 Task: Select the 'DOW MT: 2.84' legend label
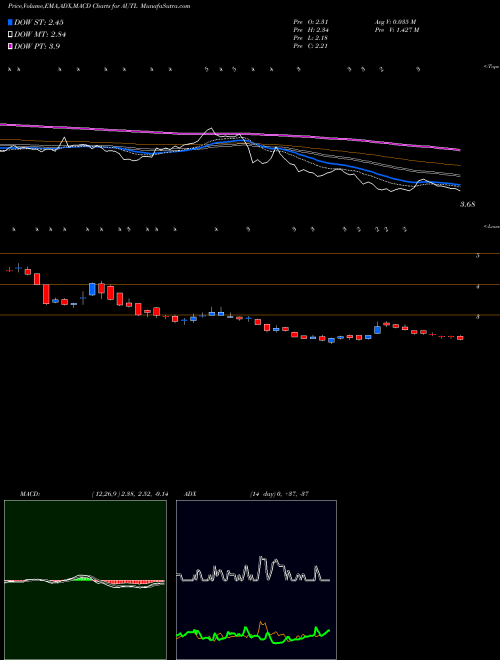tap(40, 35)
